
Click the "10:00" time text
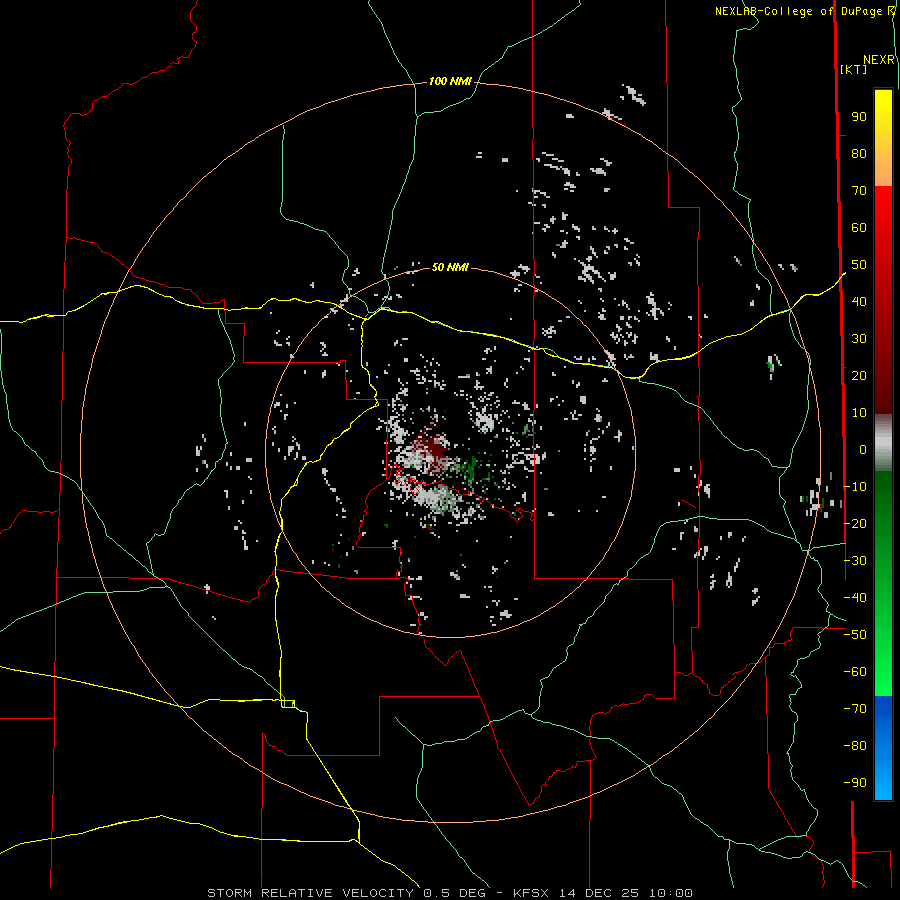click(670, 893)
